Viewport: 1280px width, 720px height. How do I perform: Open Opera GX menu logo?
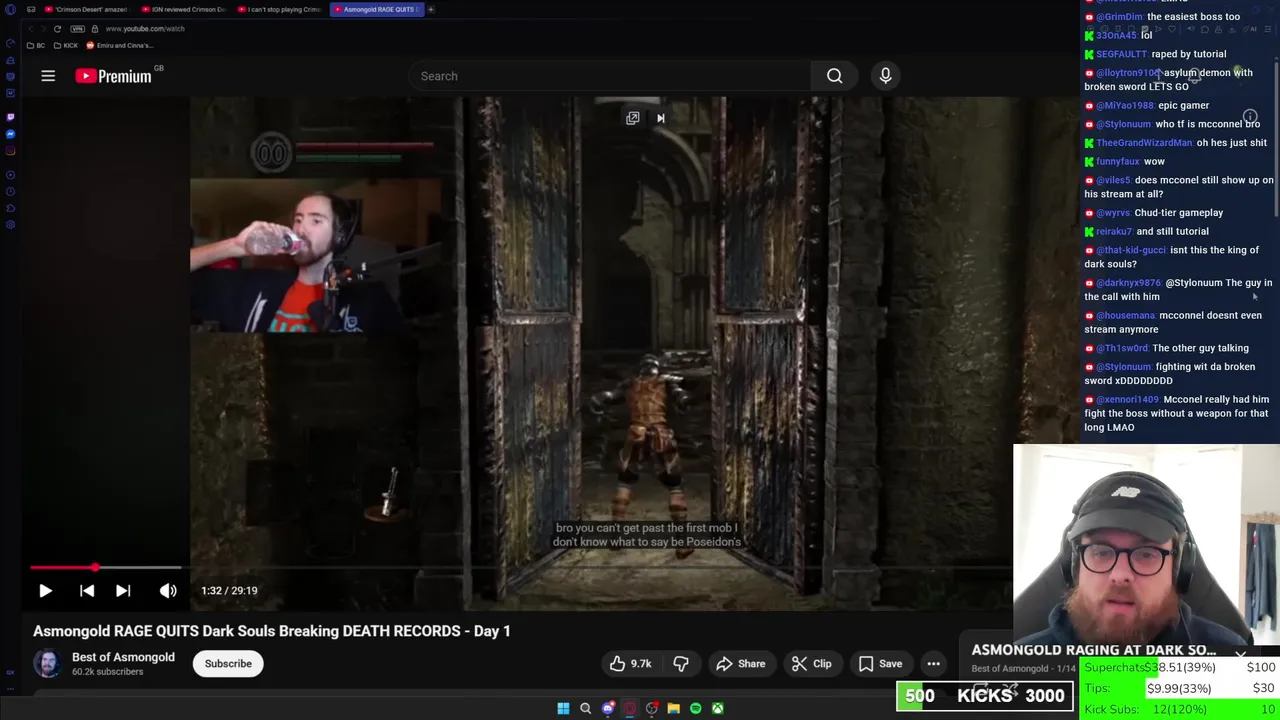click(x=10, y=9)
